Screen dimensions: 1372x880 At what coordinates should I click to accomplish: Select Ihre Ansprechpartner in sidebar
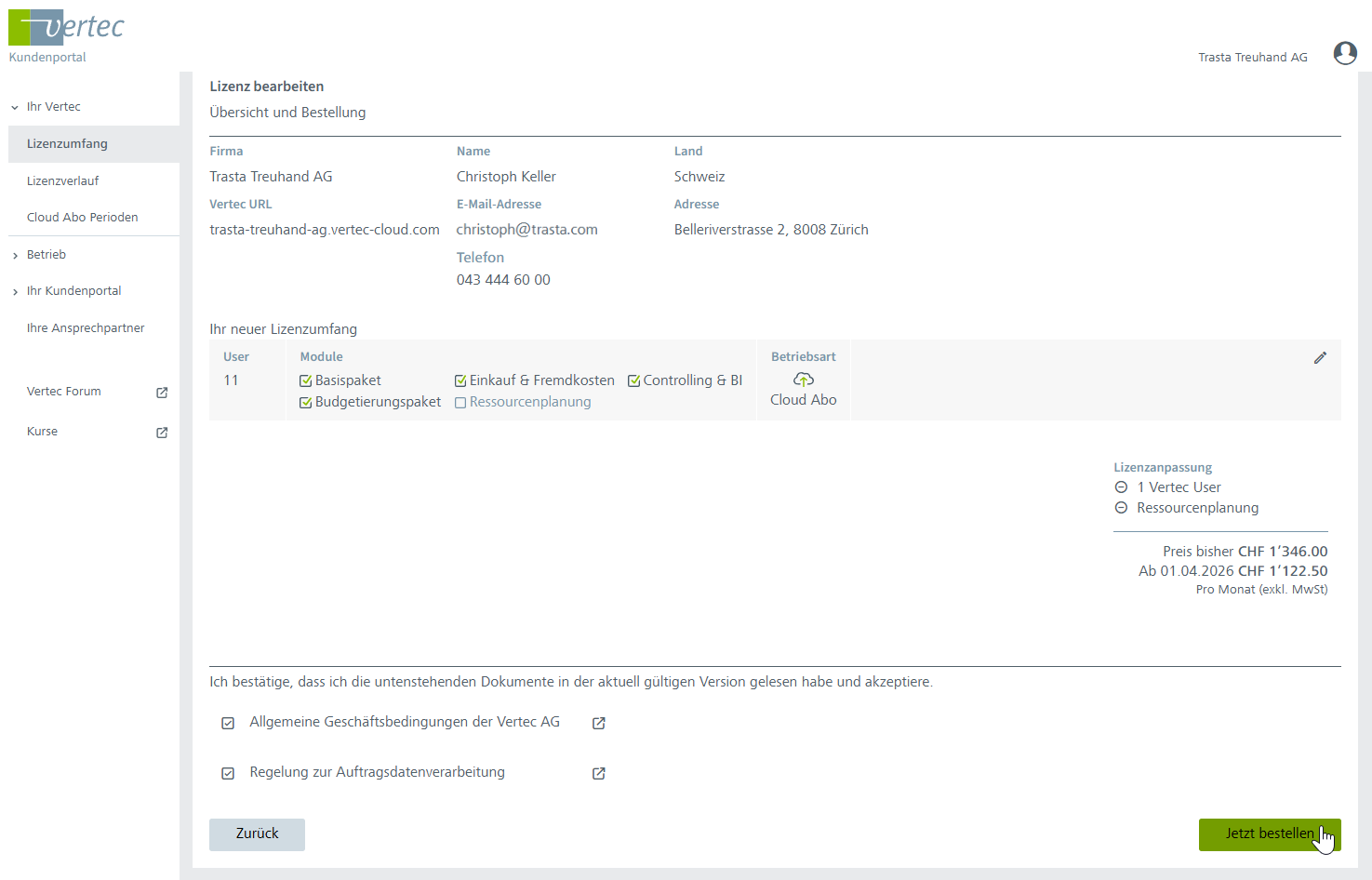point(86,328)
